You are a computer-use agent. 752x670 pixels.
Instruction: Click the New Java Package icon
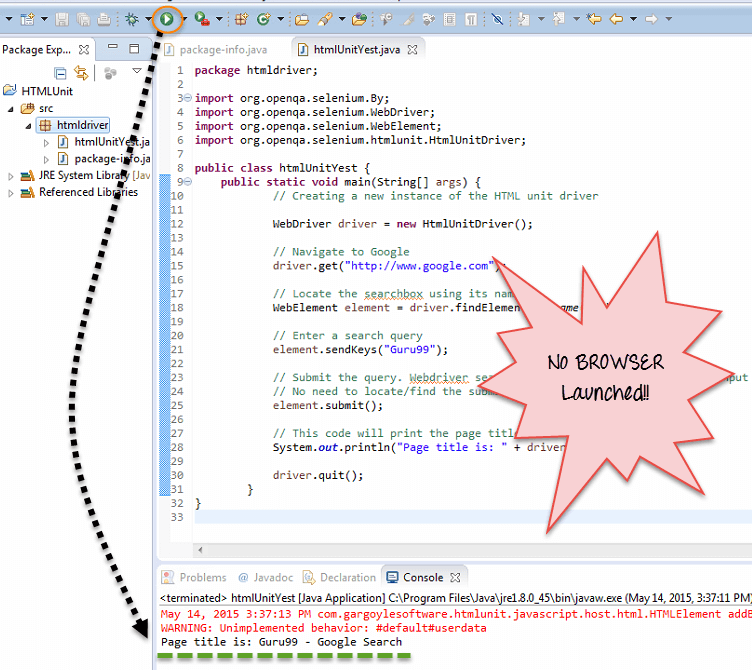pyautogui.click(x=241, y=18)
